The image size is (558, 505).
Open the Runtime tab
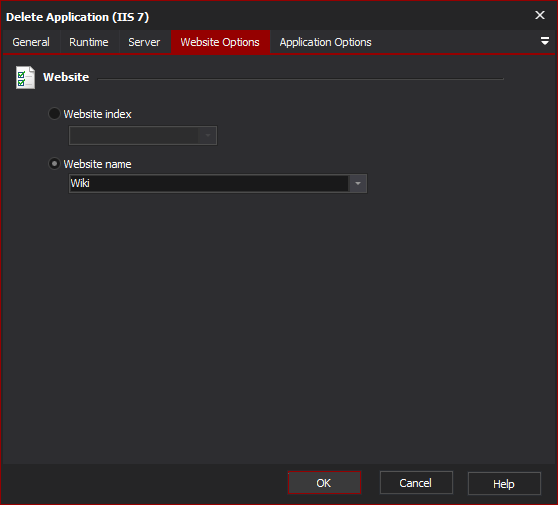point(89,42)
